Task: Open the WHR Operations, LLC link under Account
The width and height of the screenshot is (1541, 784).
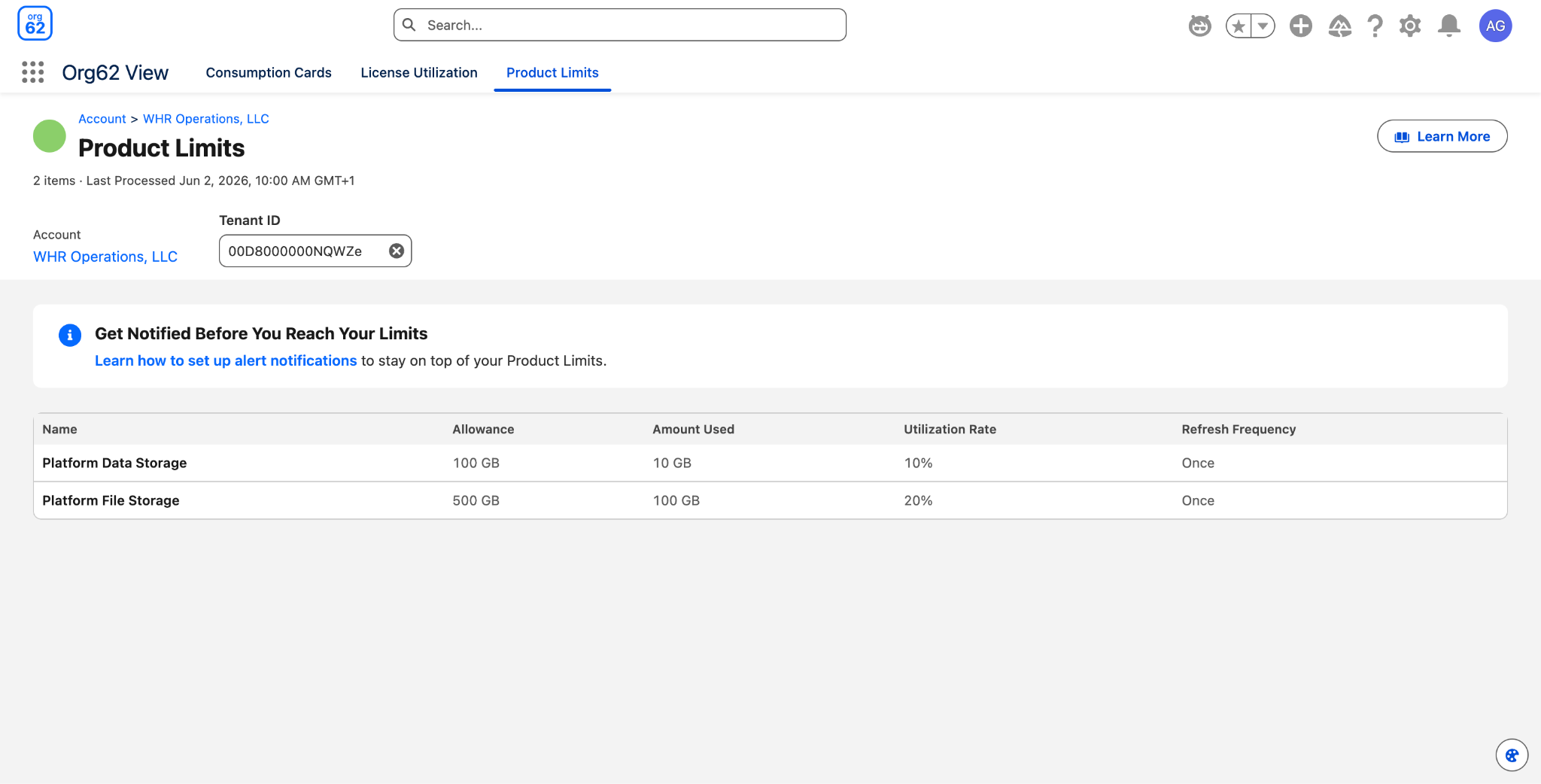Action: [x=105, y=257]
